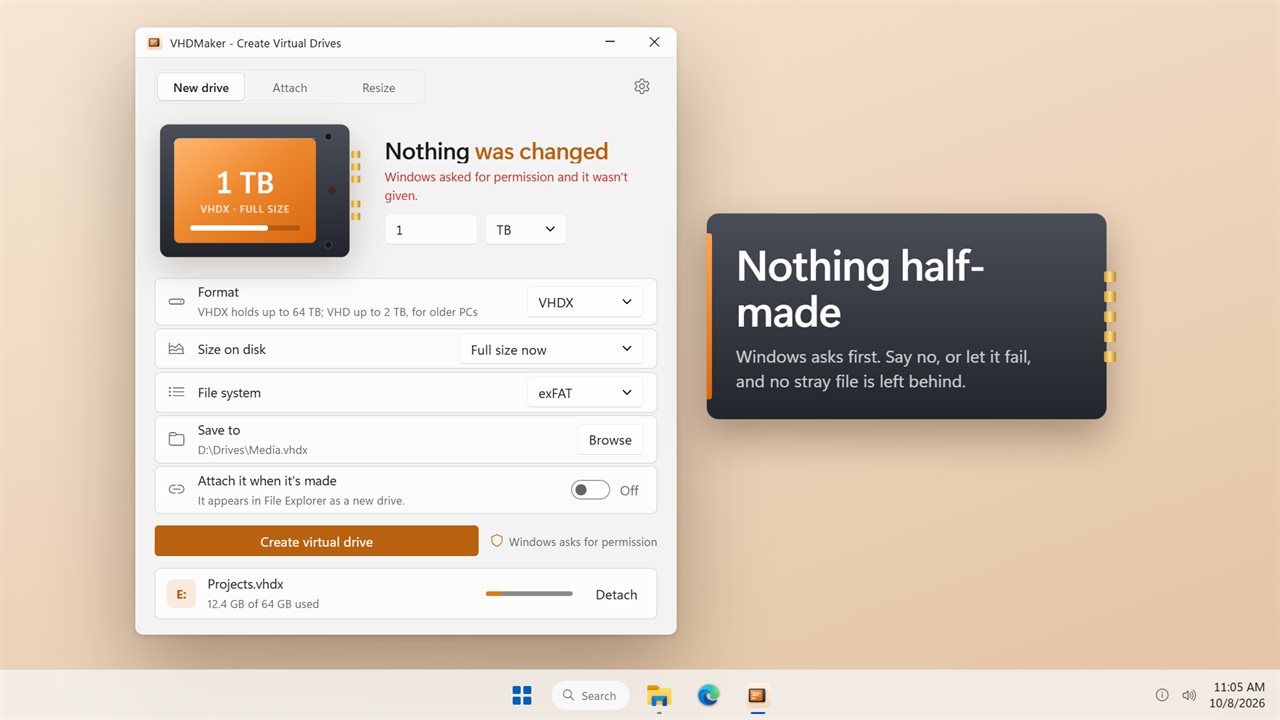The height and width of the screenshot is (720, 1280).
Task: Switch to the New drive tab
Action: point(201,87)
